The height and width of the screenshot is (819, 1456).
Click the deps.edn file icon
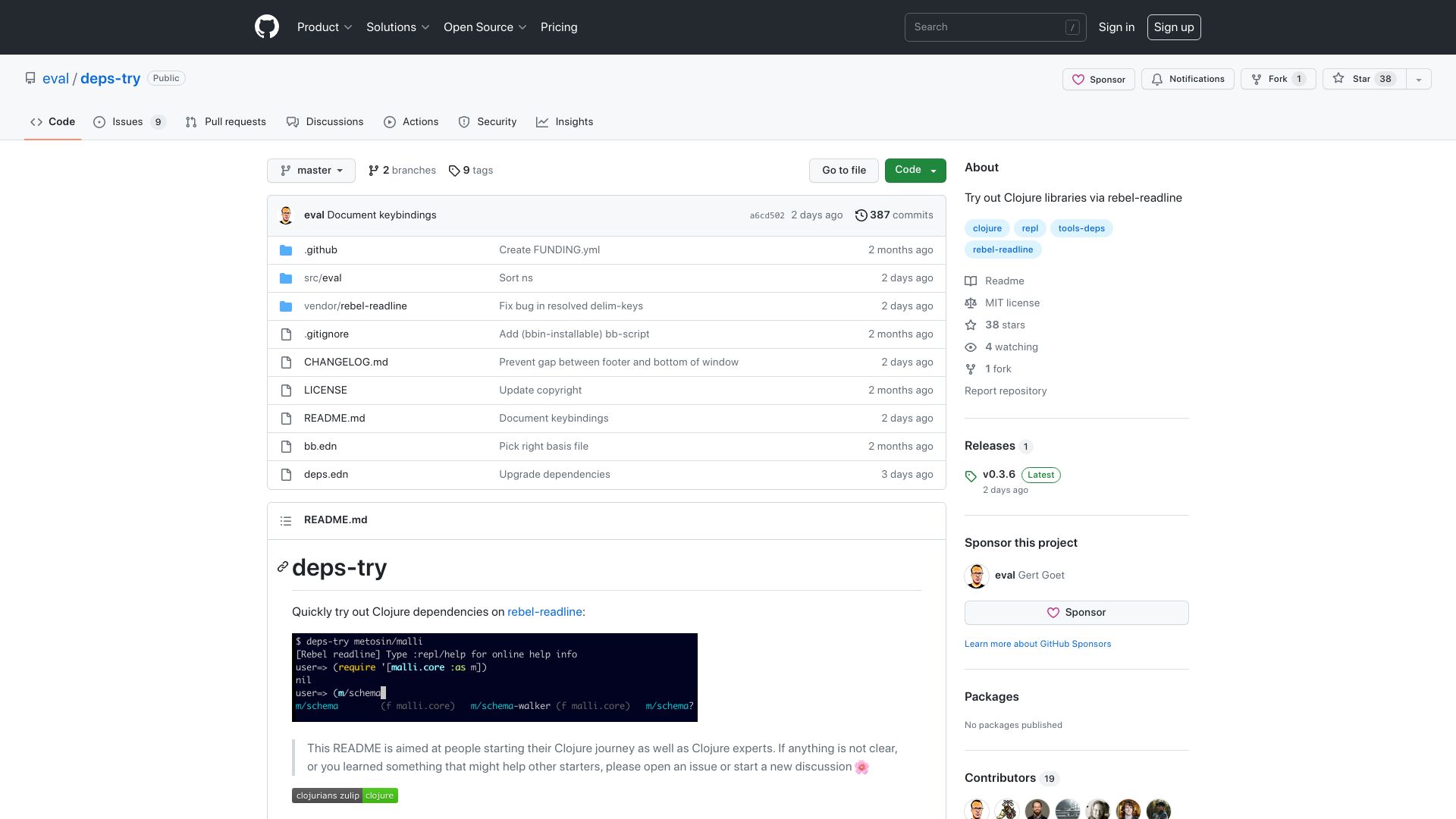[286, 475]
